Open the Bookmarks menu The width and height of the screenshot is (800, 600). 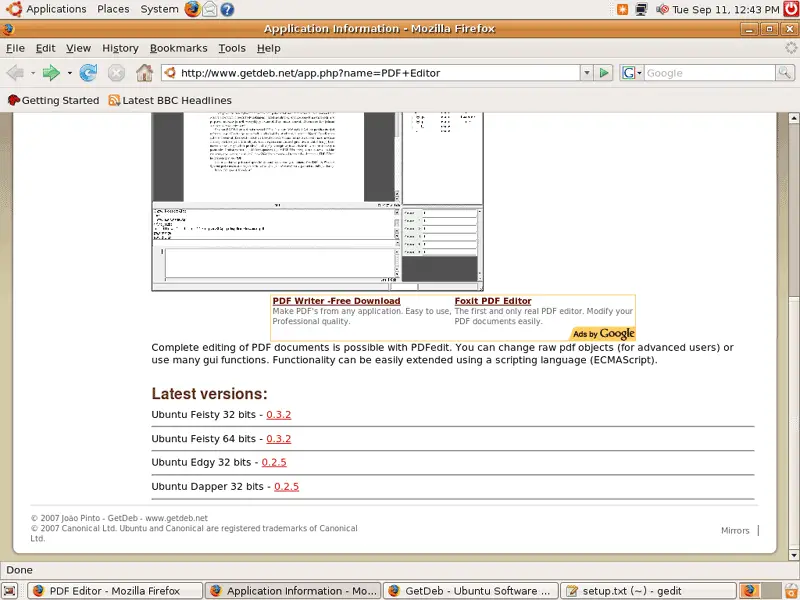click(179, 48)
